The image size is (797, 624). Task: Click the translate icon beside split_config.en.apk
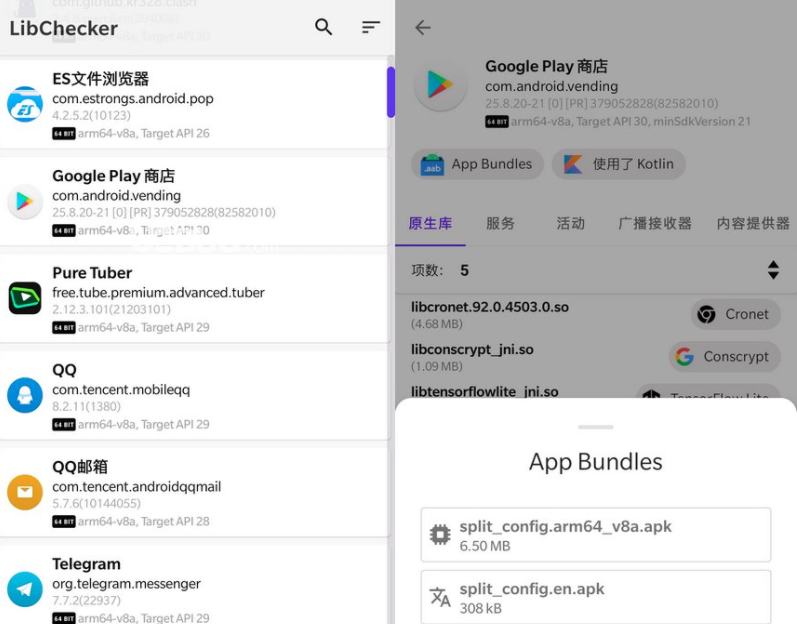pos(440,597)
